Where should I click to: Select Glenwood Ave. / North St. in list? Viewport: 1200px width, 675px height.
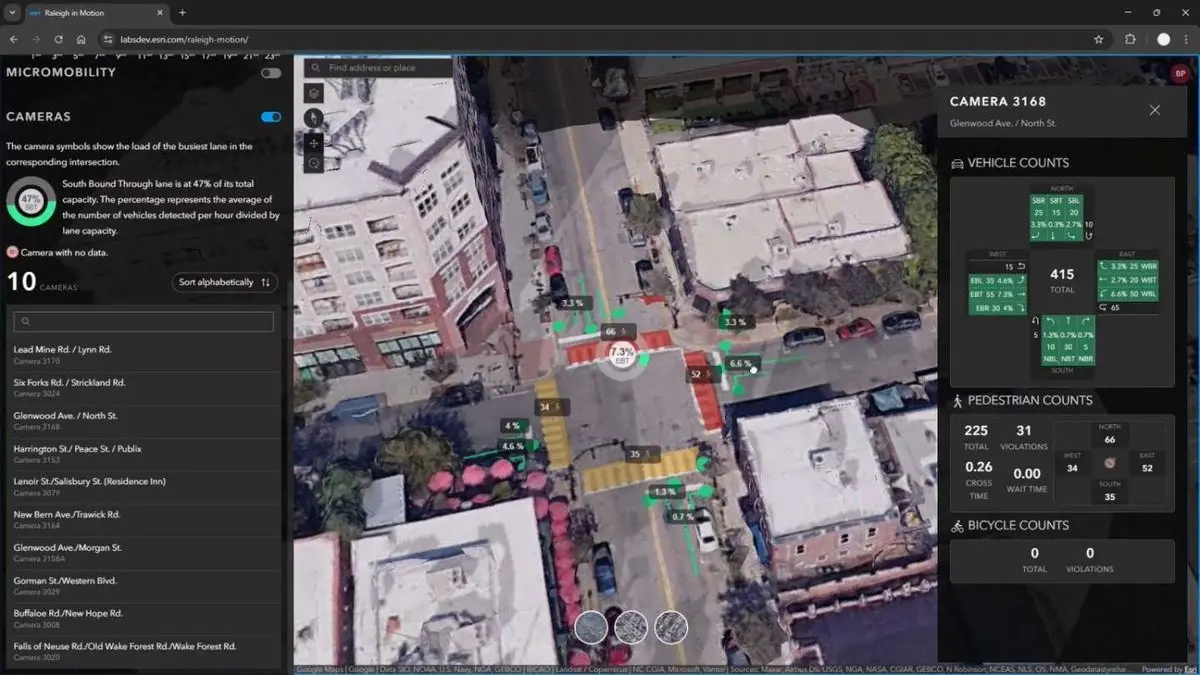click(x=143, y=421)
